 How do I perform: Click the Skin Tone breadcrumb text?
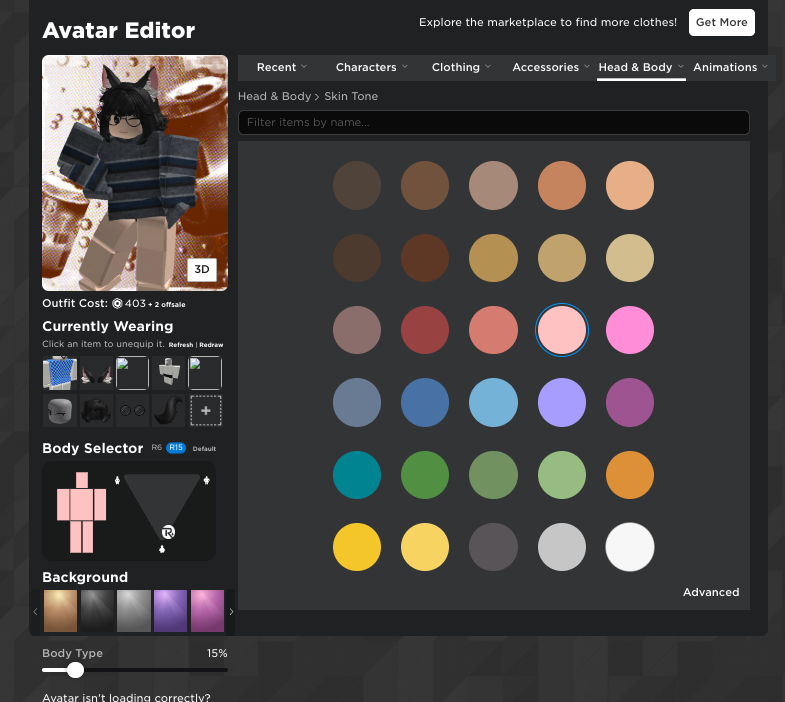coord(351,96)
